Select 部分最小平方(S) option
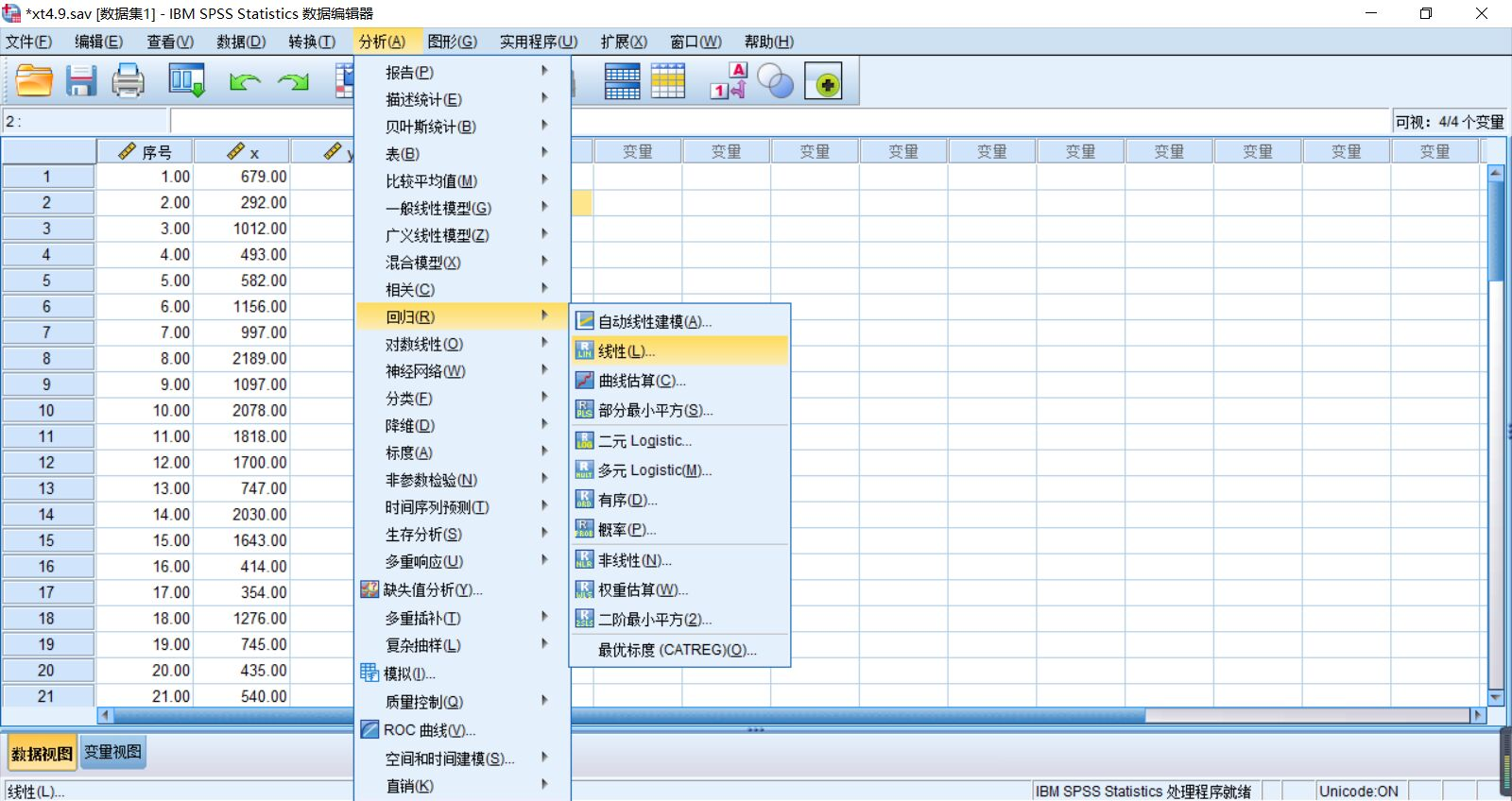Viewport: 1512px width, 801px height. pyautogui.click(x=679, y=410)
